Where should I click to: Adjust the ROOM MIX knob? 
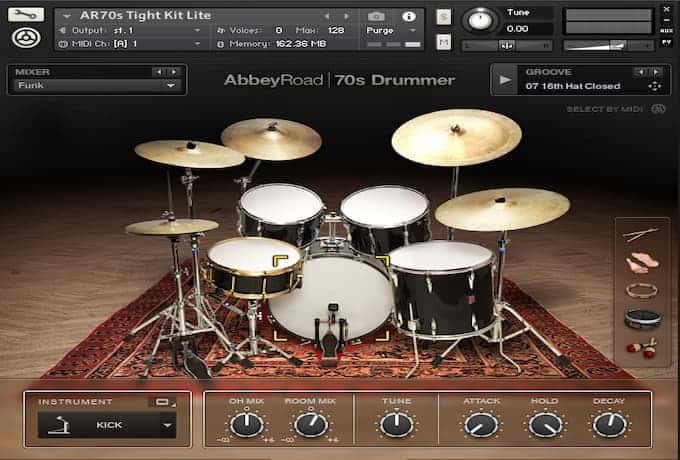point(311,424)
